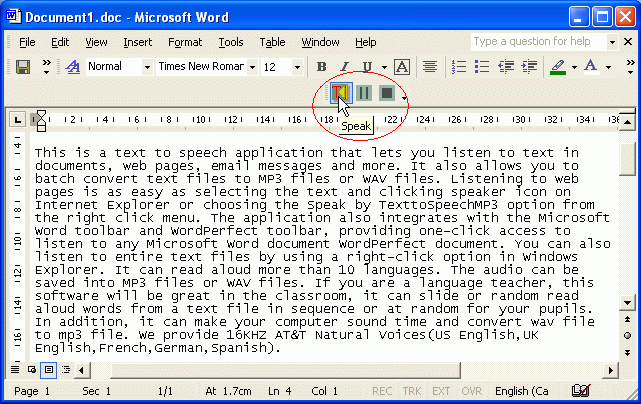Apply the character border icon
This screenshot has width=641, height=404.
click(402, 67)
